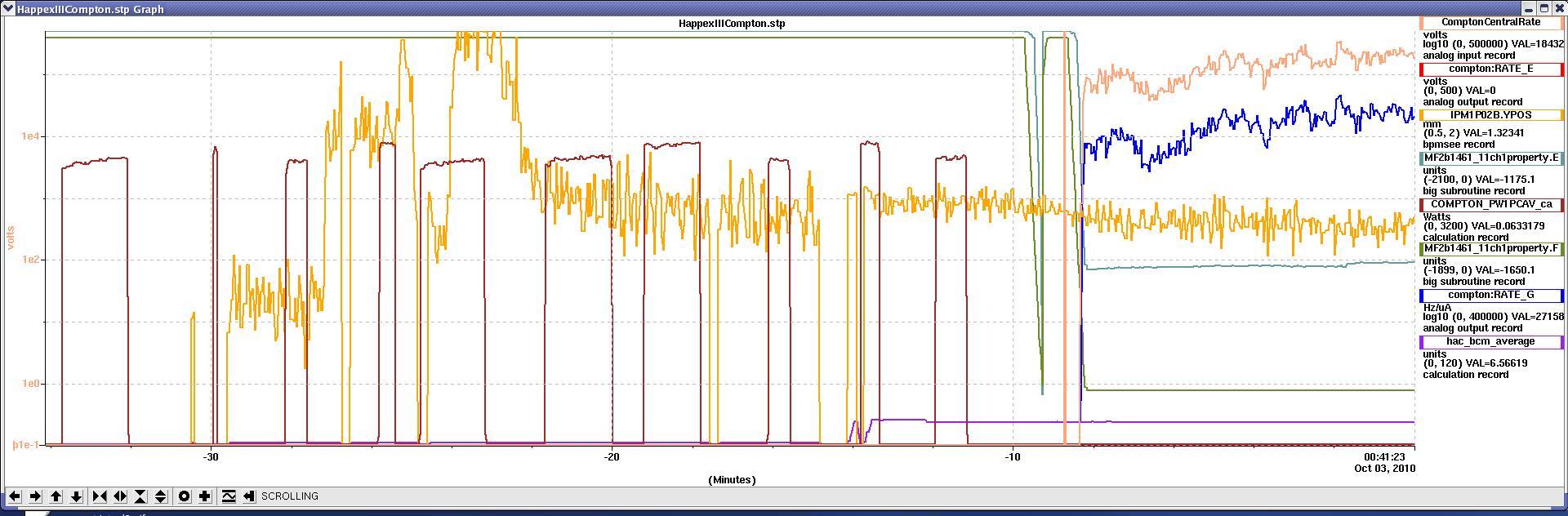The width and height of the screenshot is (1568, 516).
Task: Pan graph right with right arrow button
Action: point(35,496)
